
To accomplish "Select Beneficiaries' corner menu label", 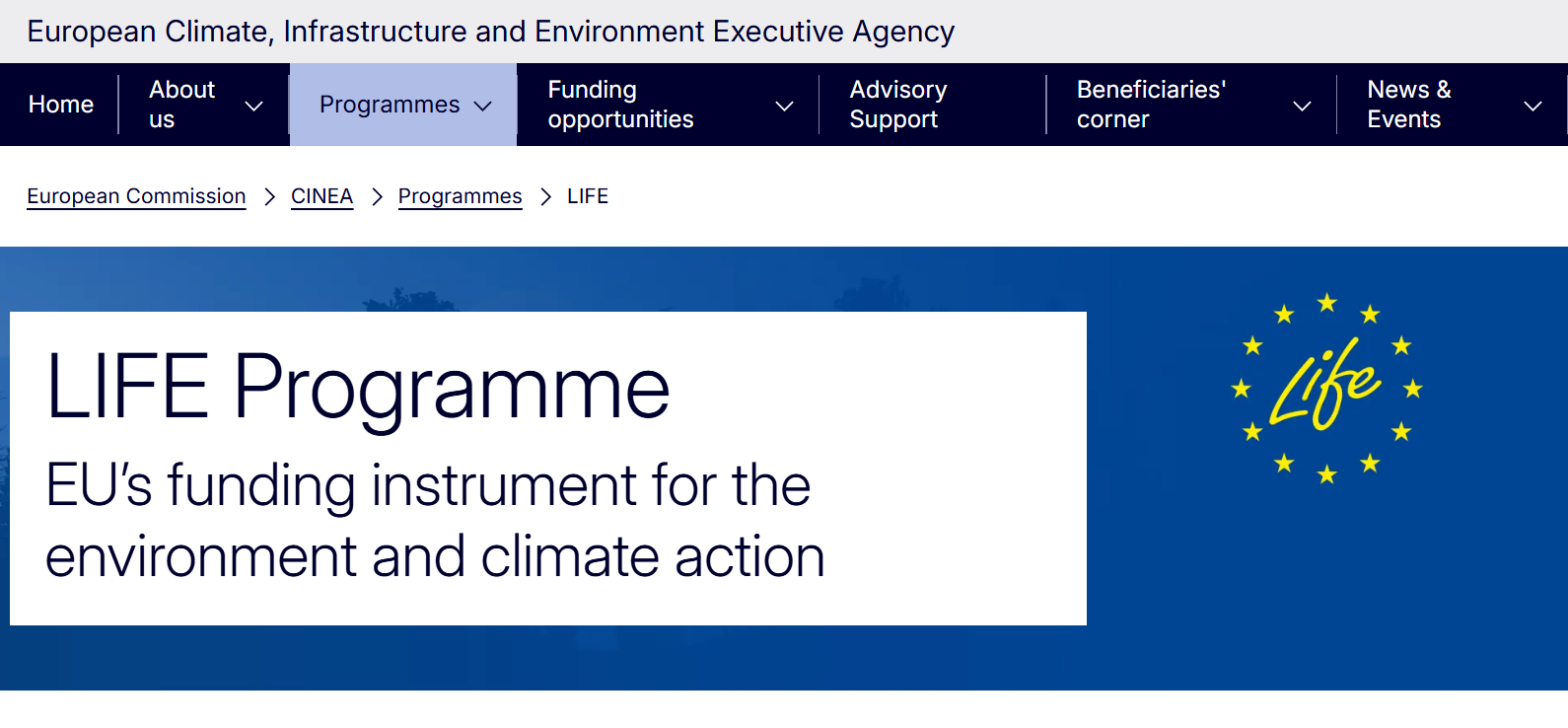I will click(x=1151, y=105).
